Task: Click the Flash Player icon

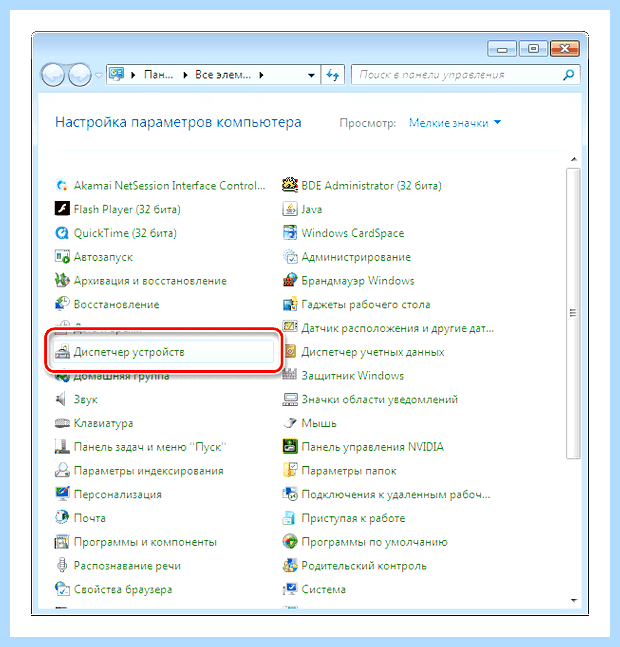Action: click(62, 209)
